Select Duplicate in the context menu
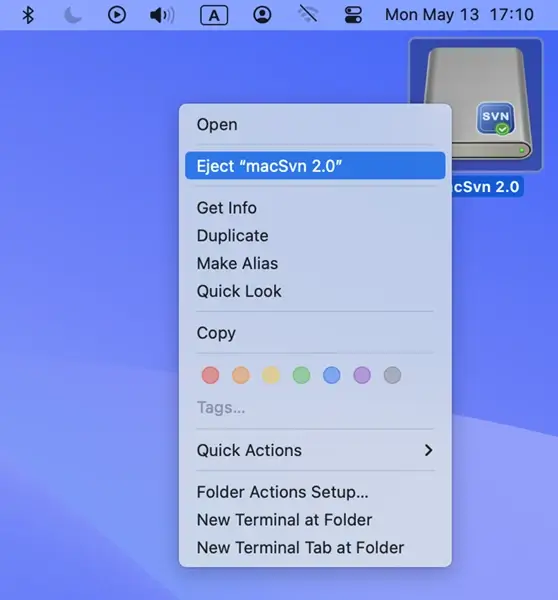The height and width of the screenshot is (600, 558). [315, 236]
